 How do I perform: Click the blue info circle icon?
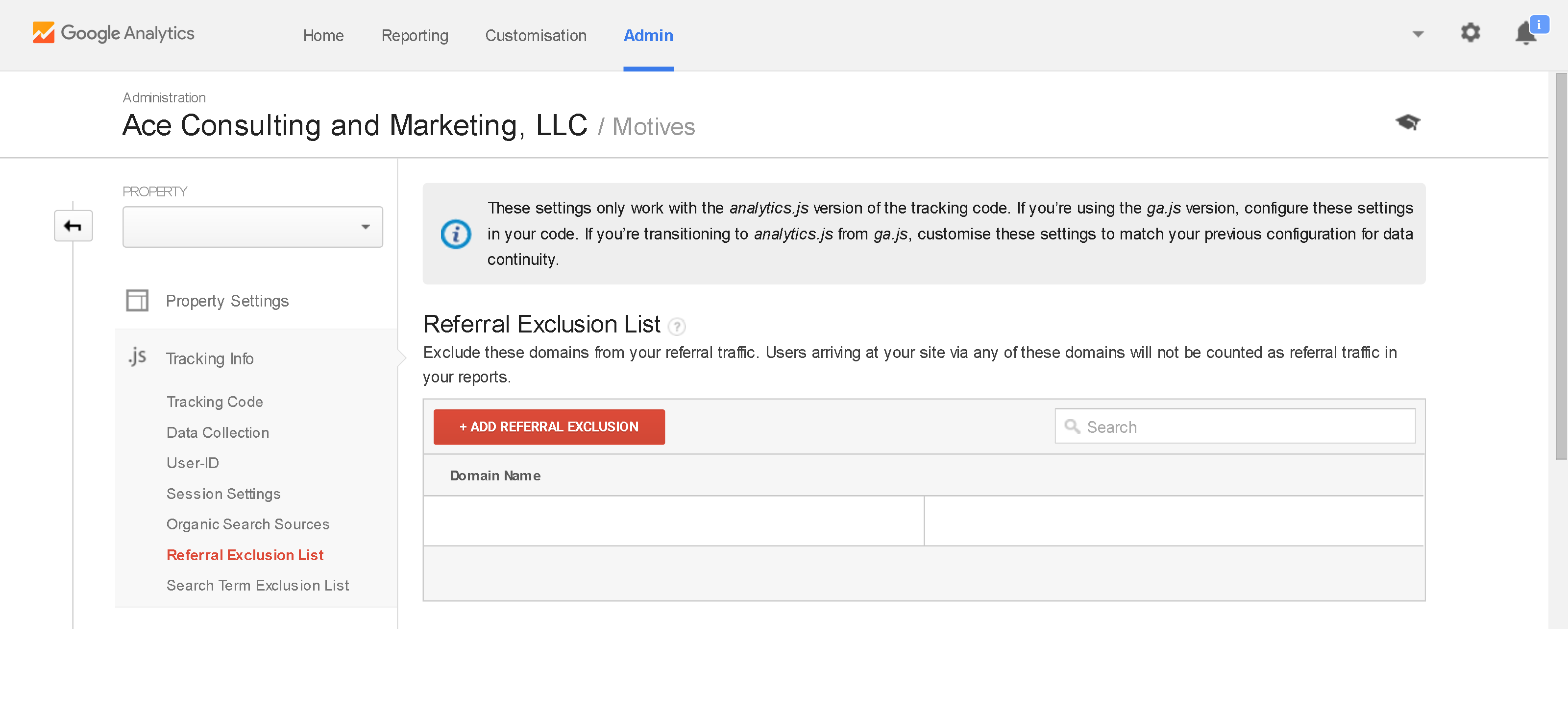pyautogui.click(x=455, y=234)
